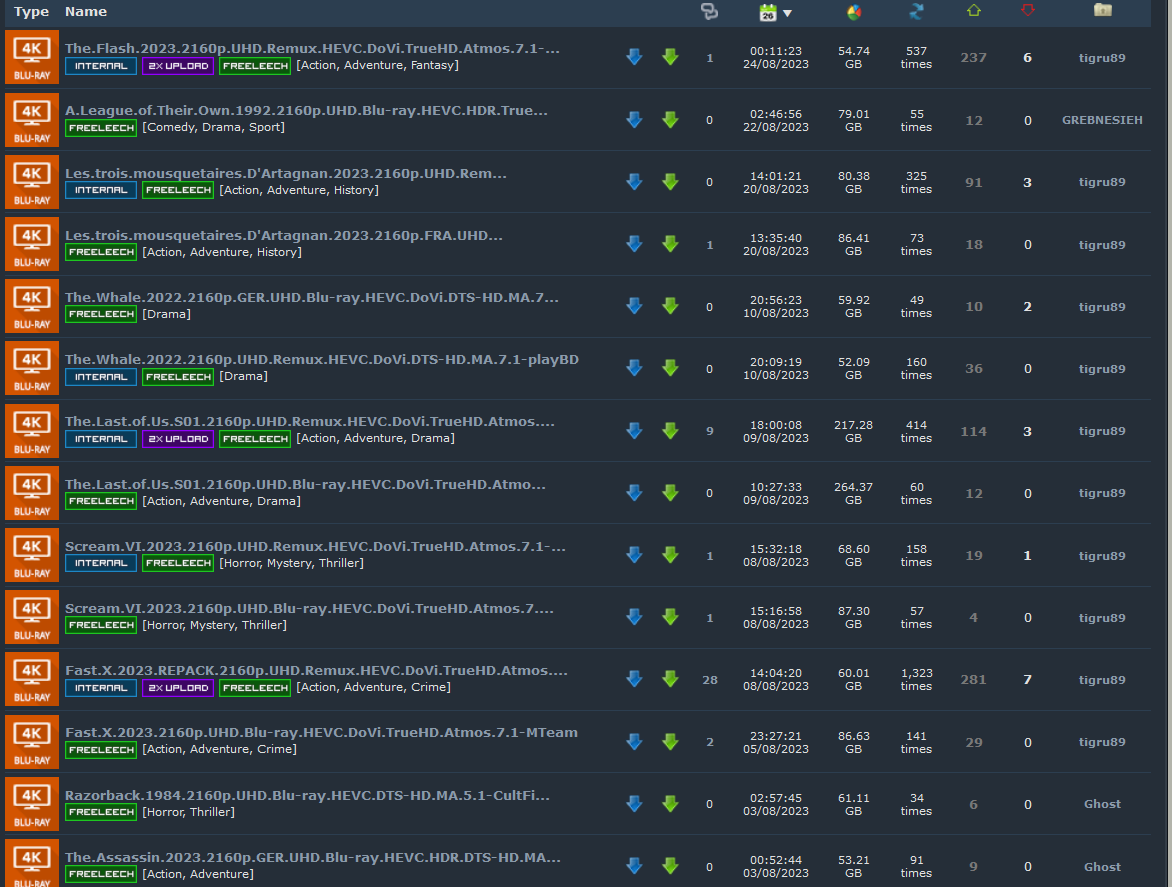Screen dimensions: 1172x887
Task: Click '537 times' snatched count on The.Flash row
Action: 916,58
